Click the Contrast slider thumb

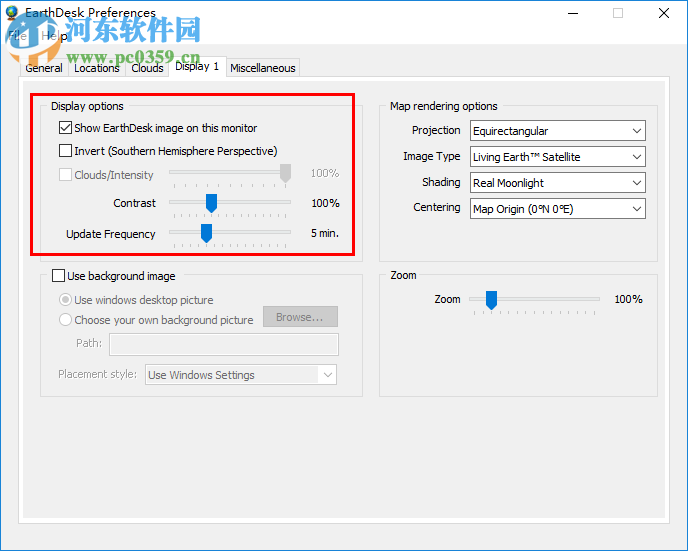pos(211,204)
